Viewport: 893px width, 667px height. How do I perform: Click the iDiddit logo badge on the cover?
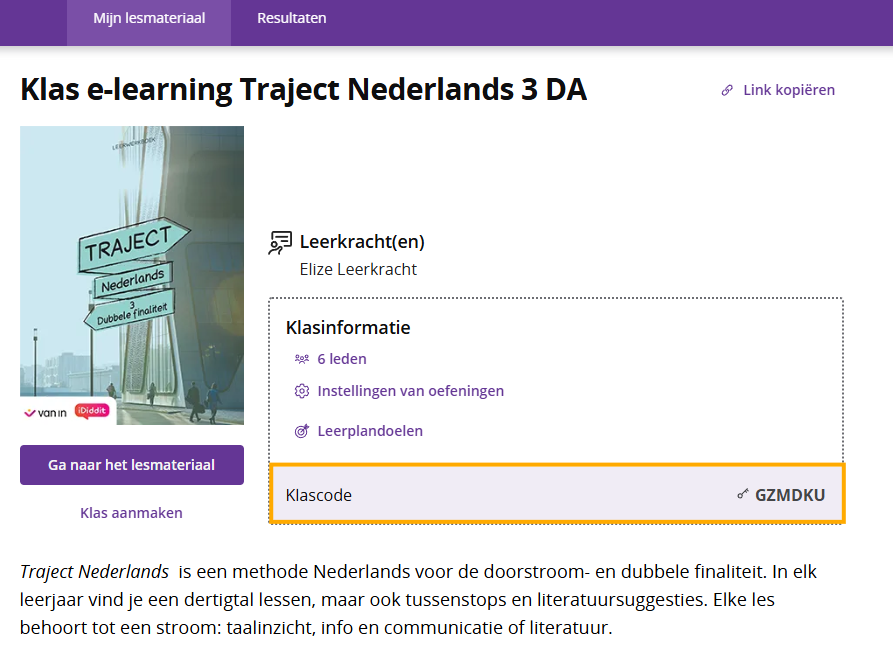click(x=92, y=411)
